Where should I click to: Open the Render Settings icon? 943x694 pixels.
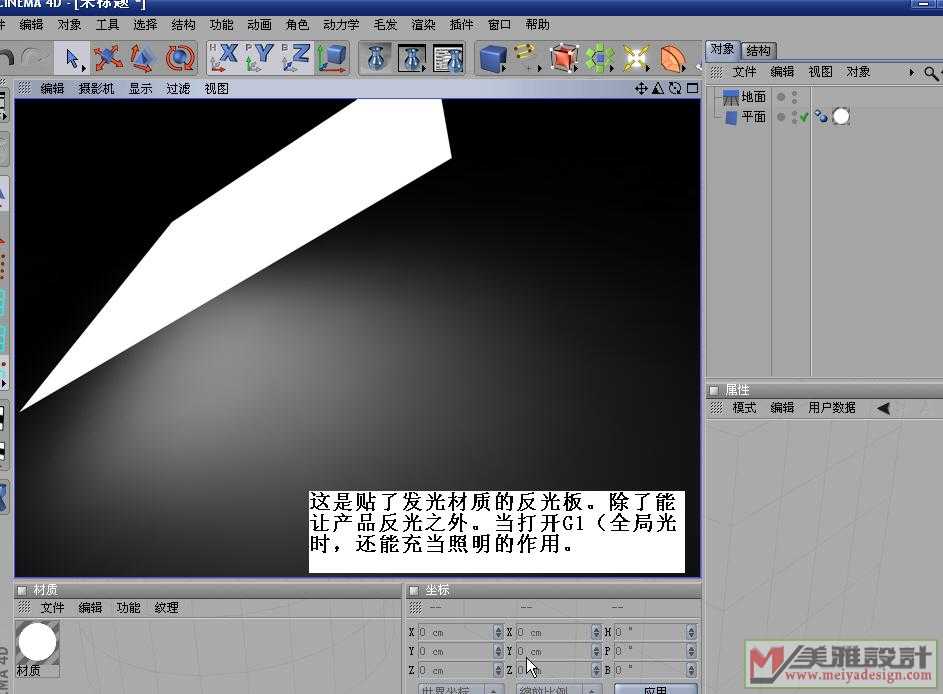tap(449, 58)
